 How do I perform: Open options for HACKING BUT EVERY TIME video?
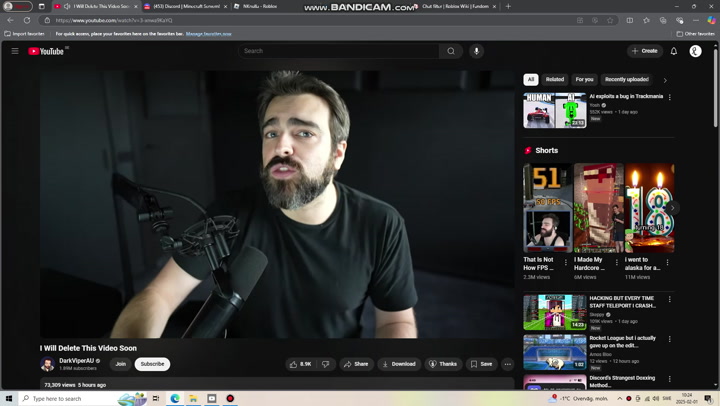[x=669, y=299]
